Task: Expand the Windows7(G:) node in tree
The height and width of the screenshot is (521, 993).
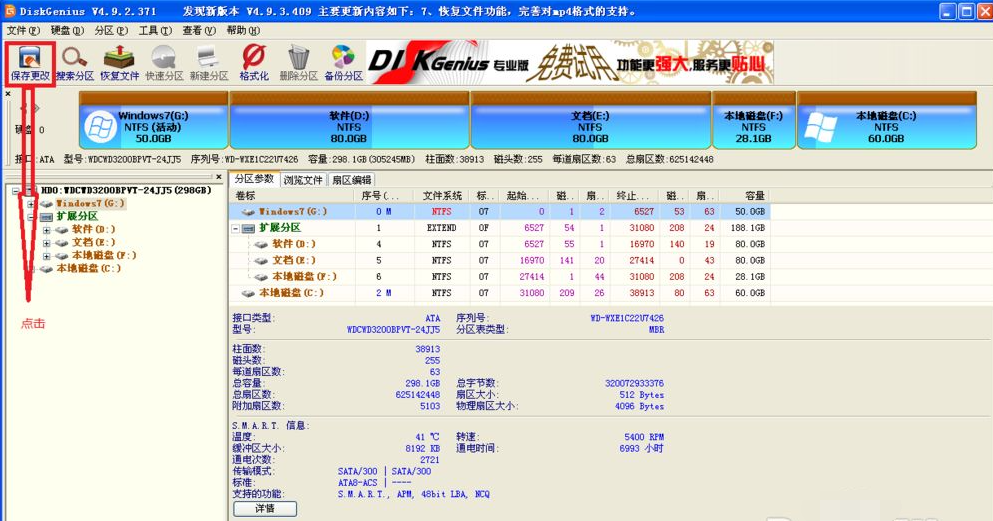Action: tap(30, 204)
